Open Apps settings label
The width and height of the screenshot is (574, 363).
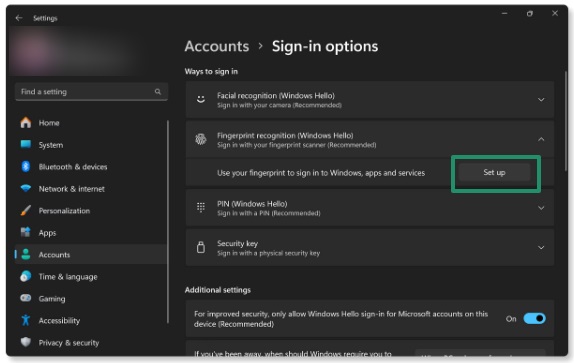click(x=47, y=233)
